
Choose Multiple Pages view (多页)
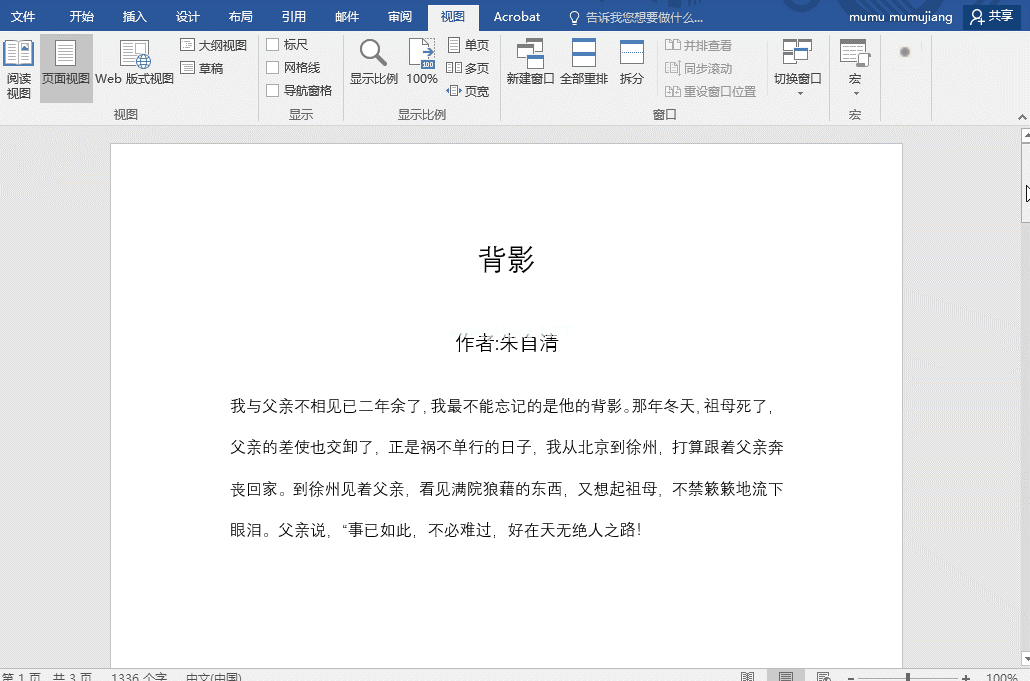(468, 68)
